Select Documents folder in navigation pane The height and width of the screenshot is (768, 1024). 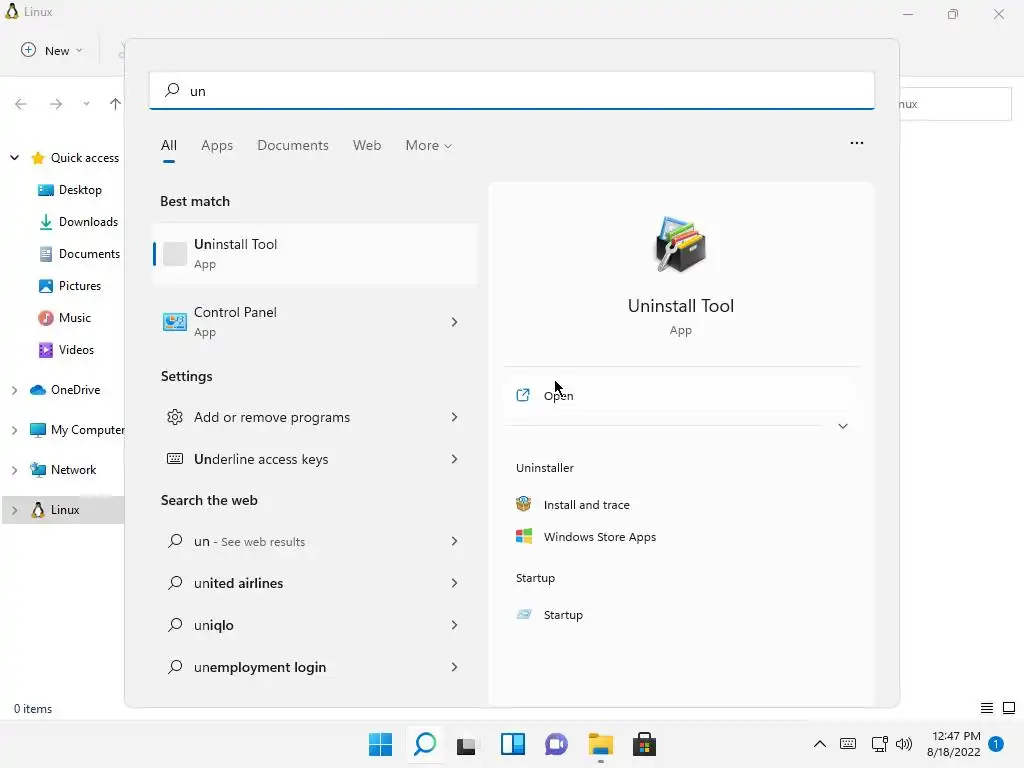click(79, 254)
